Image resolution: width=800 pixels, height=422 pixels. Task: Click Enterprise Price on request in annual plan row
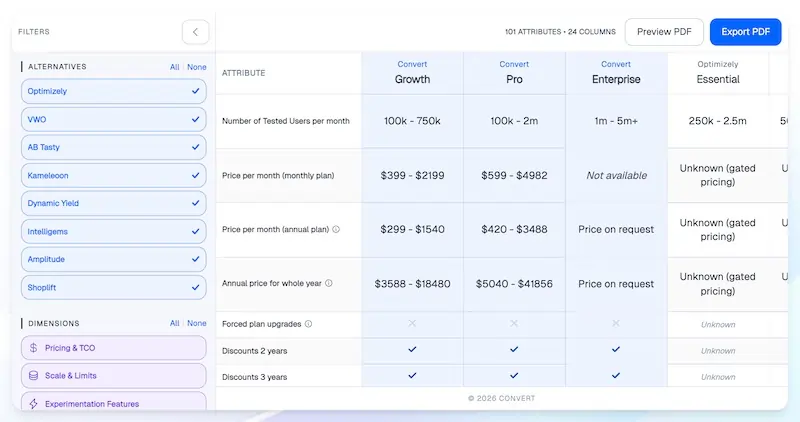pos(616,230)
